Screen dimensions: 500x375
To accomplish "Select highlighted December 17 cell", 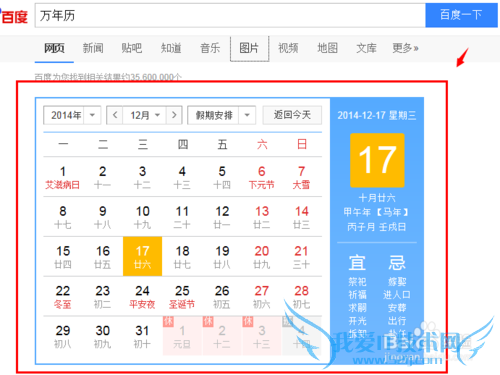I will click(142, 257).
